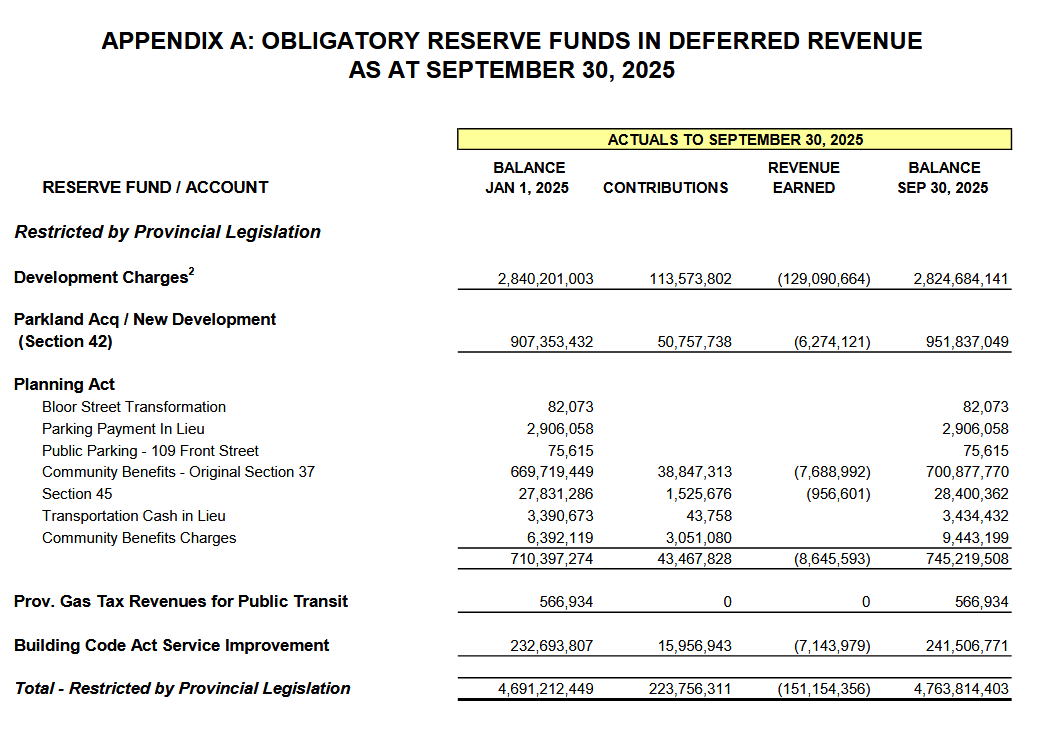Select the Restricted by Provincial Legislation heading
Viewport: 1064px width, 733px height.
(x=168, y=232)
